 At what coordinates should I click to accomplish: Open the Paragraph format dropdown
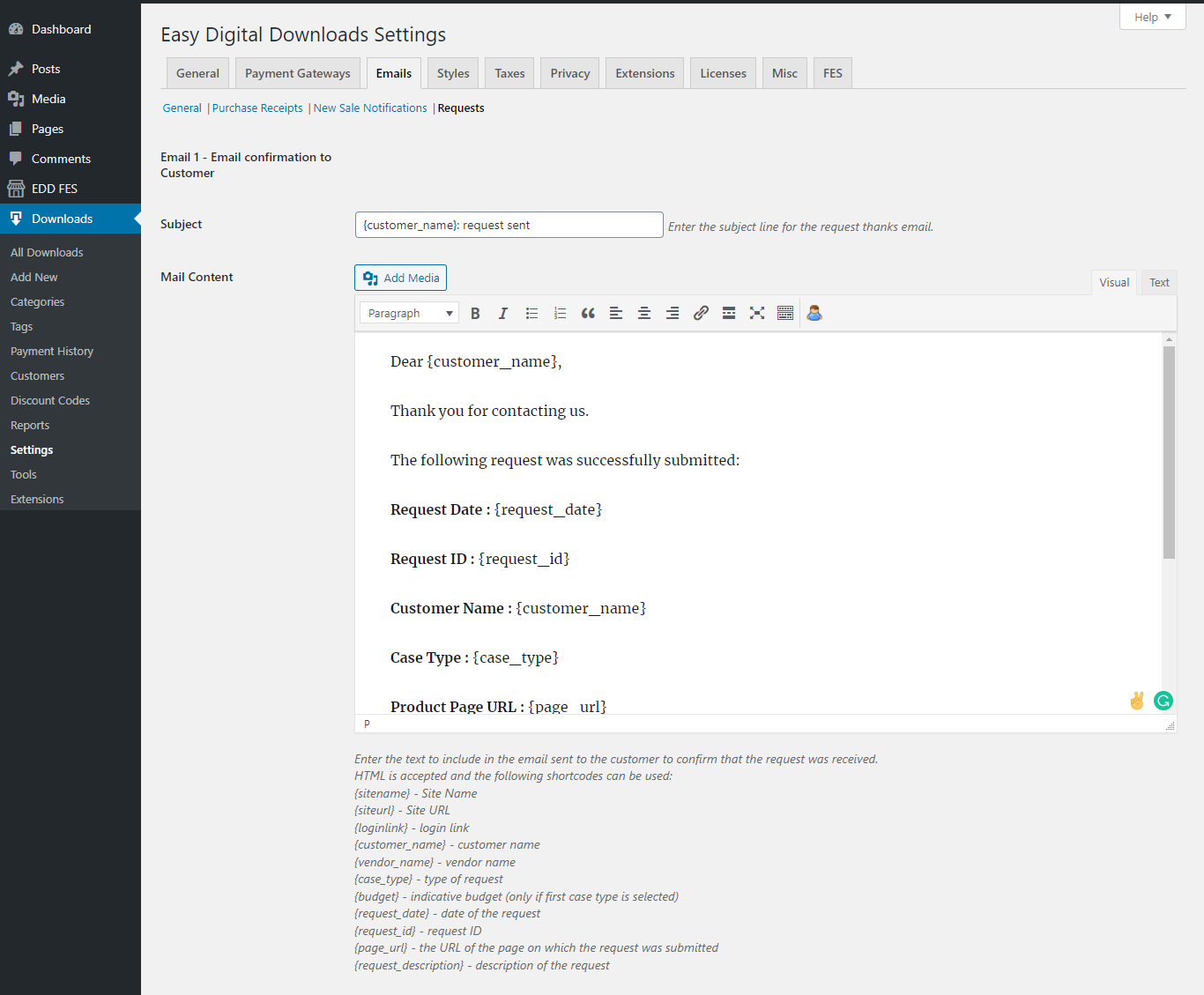tap(409, 313)
